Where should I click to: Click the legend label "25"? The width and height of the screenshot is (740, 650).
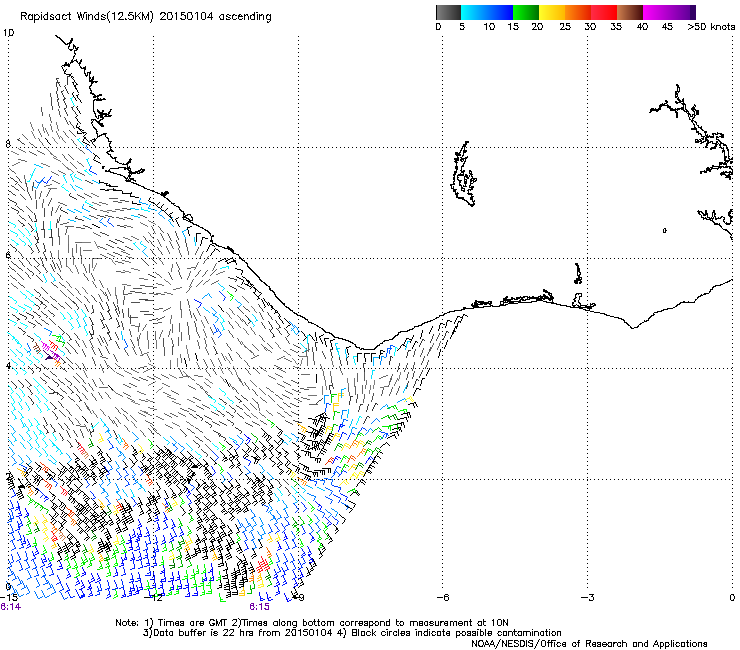point(565,27)
